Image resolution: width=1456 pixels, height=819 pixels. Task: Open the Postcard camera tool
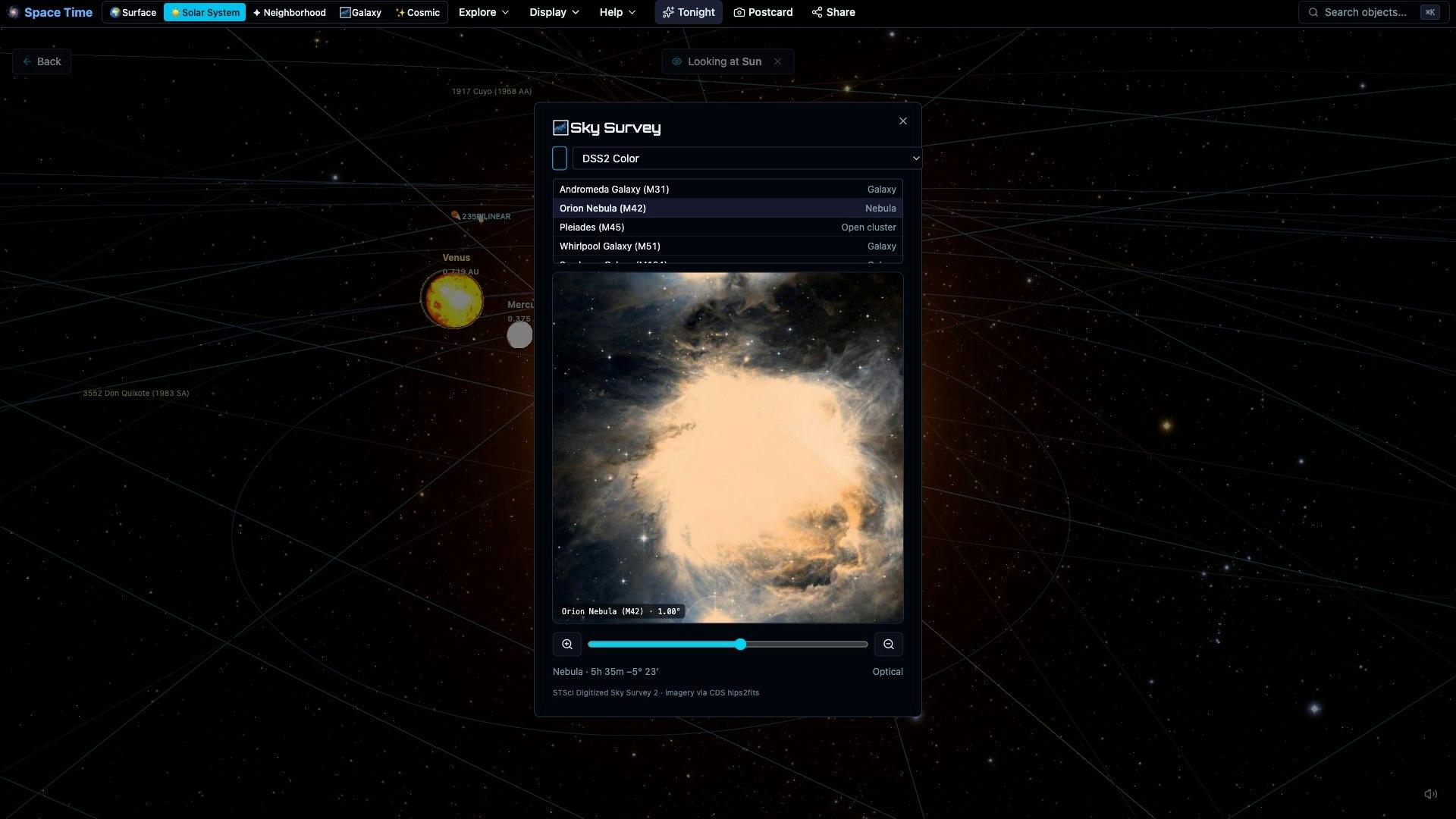(x=763, y=12)
